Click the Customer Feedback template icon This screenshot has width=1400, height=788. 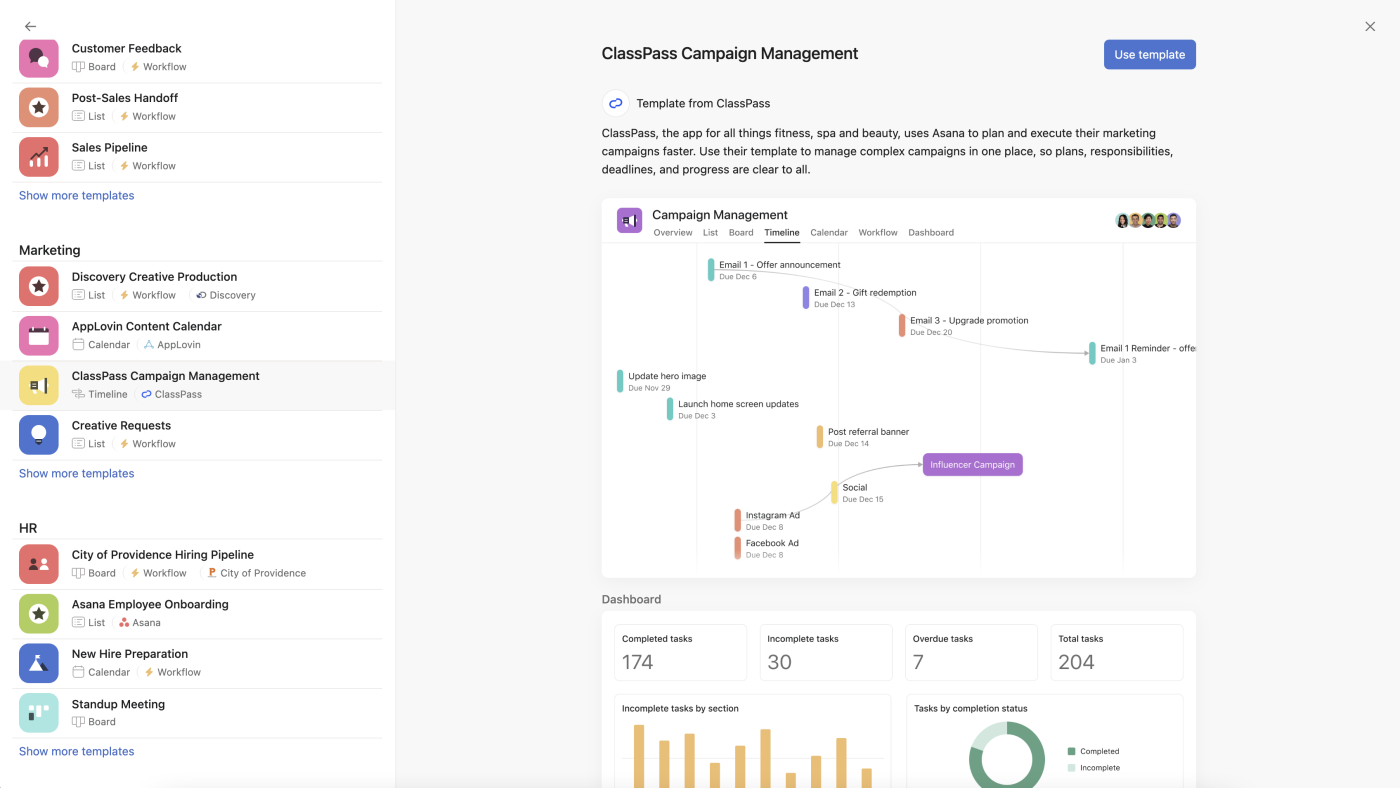[x=39, y=57]
